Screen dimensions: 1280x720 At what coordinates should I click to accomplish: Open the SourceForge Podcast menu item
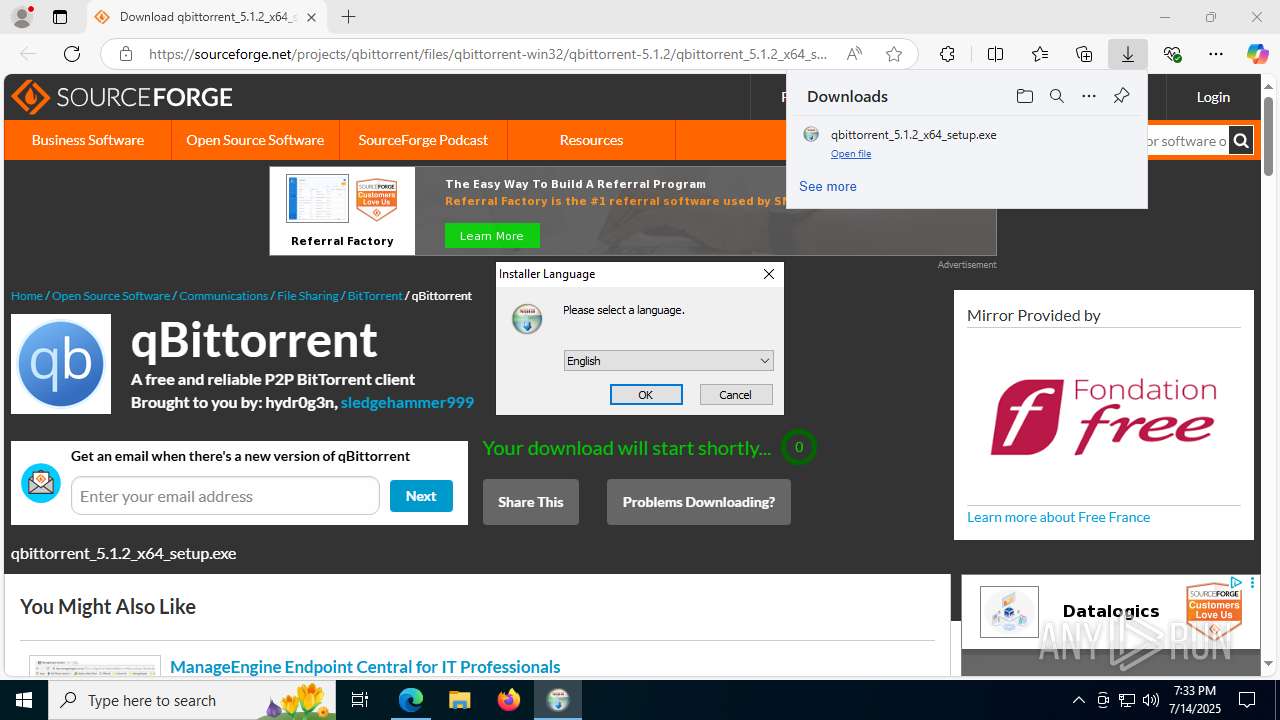click(423, 140)
